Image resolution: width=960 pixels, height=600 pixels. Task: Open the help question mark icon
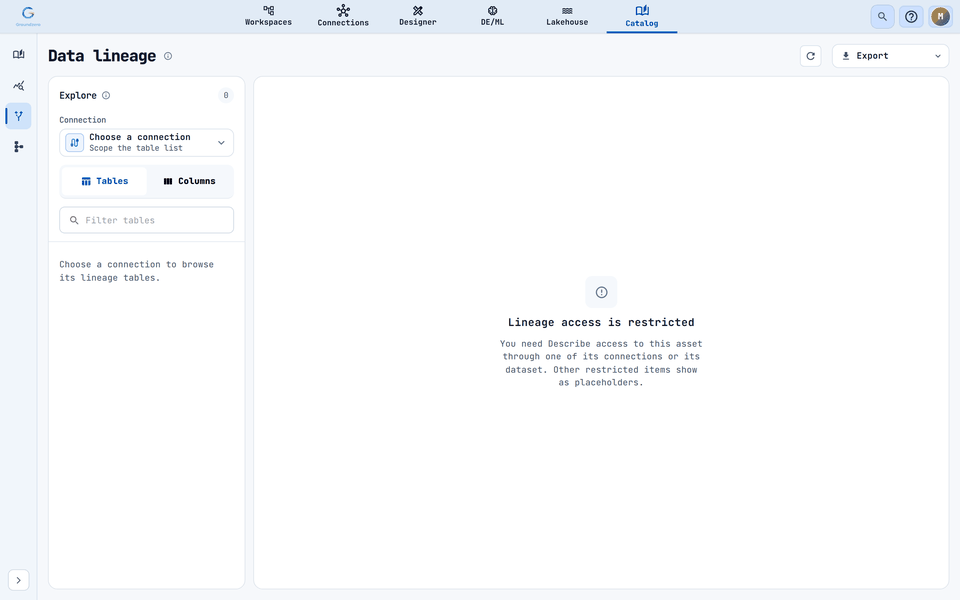pos(911,17)
